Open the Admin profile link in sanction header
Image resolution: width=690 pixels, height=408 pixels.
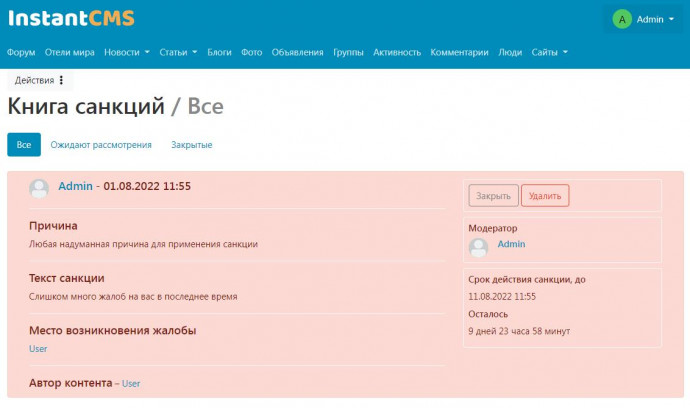76,186
